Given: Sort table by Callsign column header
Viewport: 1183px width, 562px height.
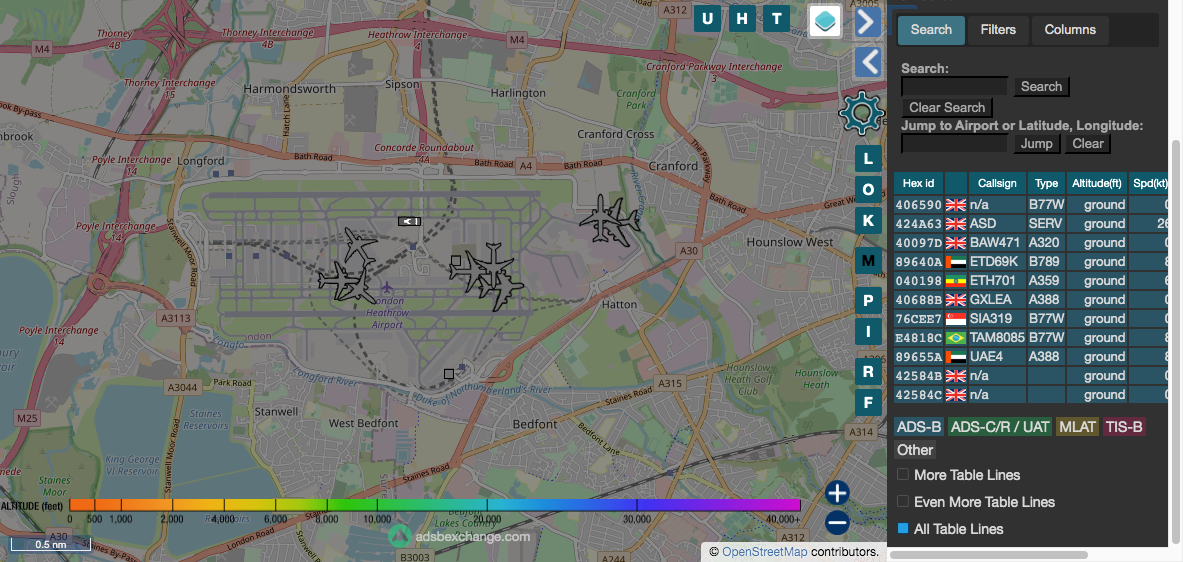Looking at the screenshot, I should pos(997,183).
